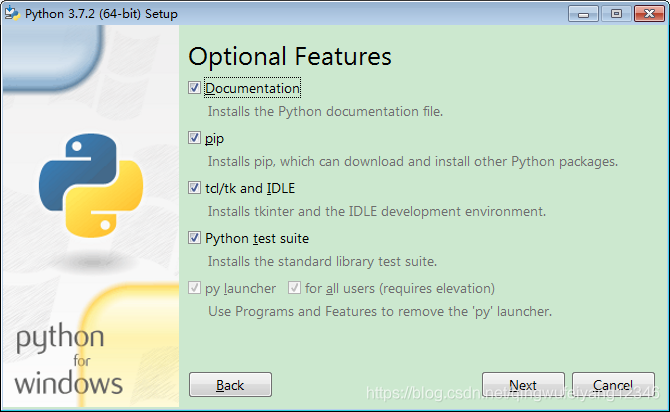Click the pip label text
This screenshot has height=412, width=670.
pos(214,139)
